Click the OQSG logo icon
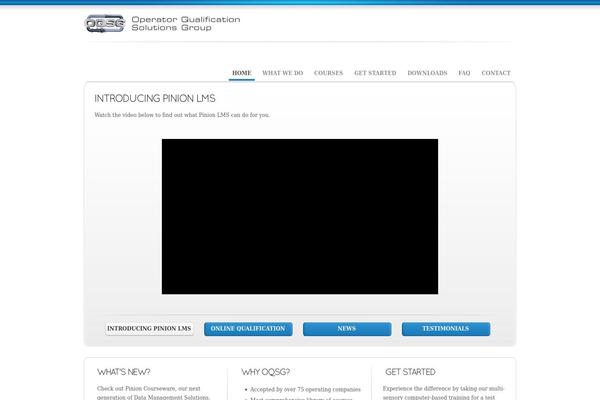Viewport: 600px width, 400px height. coord(105,24)
